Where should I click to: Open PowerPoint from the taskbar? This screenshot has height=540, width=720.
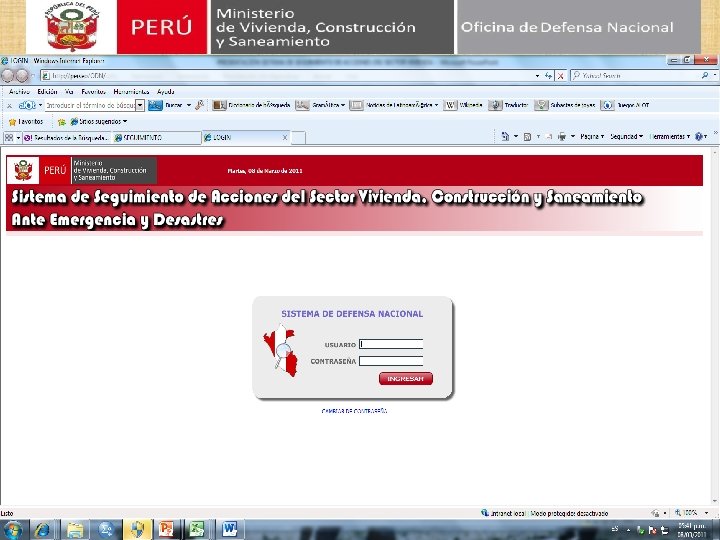pyautogui.click(x=166, y=530)
